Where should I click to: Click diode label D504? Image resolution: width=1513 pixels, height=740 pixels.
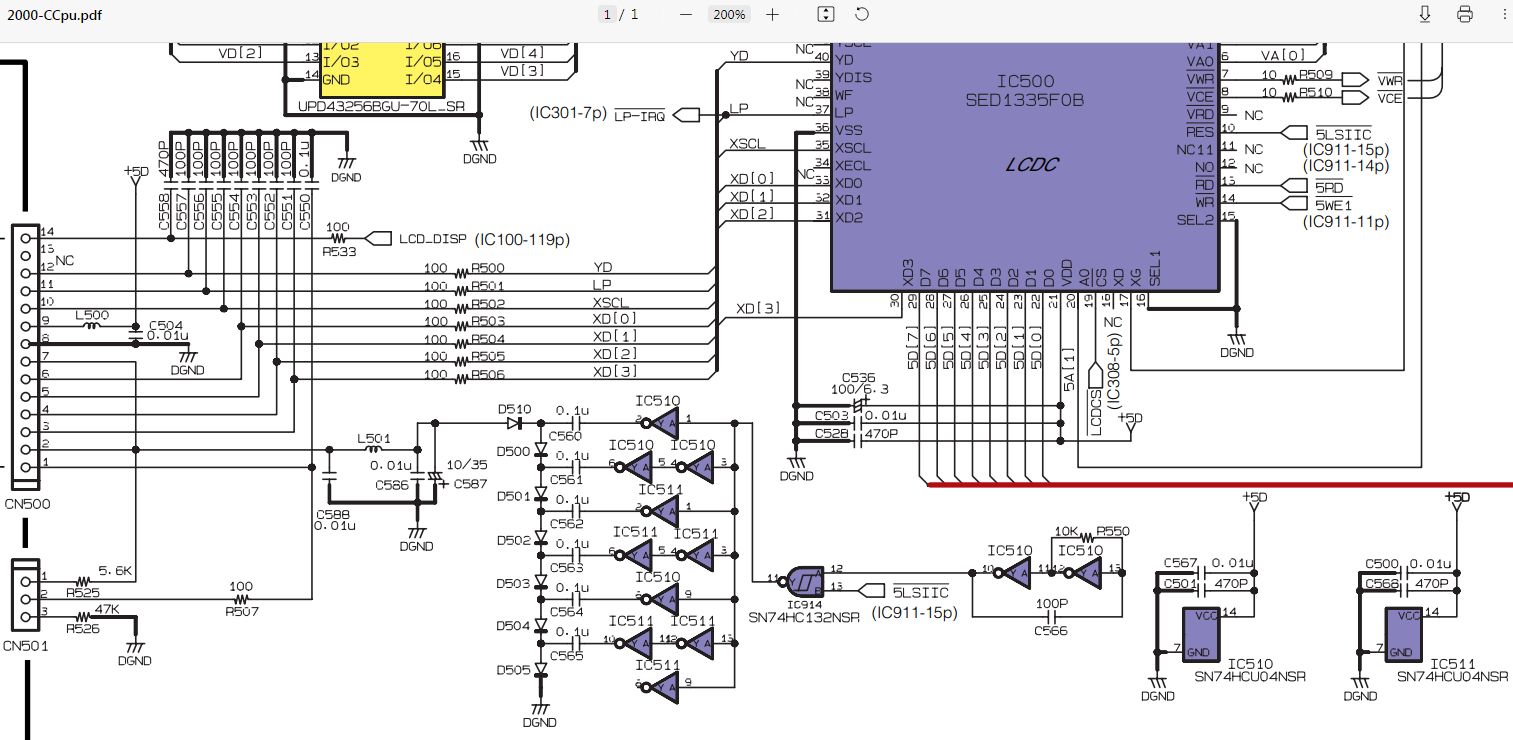(x=514, y=626)
